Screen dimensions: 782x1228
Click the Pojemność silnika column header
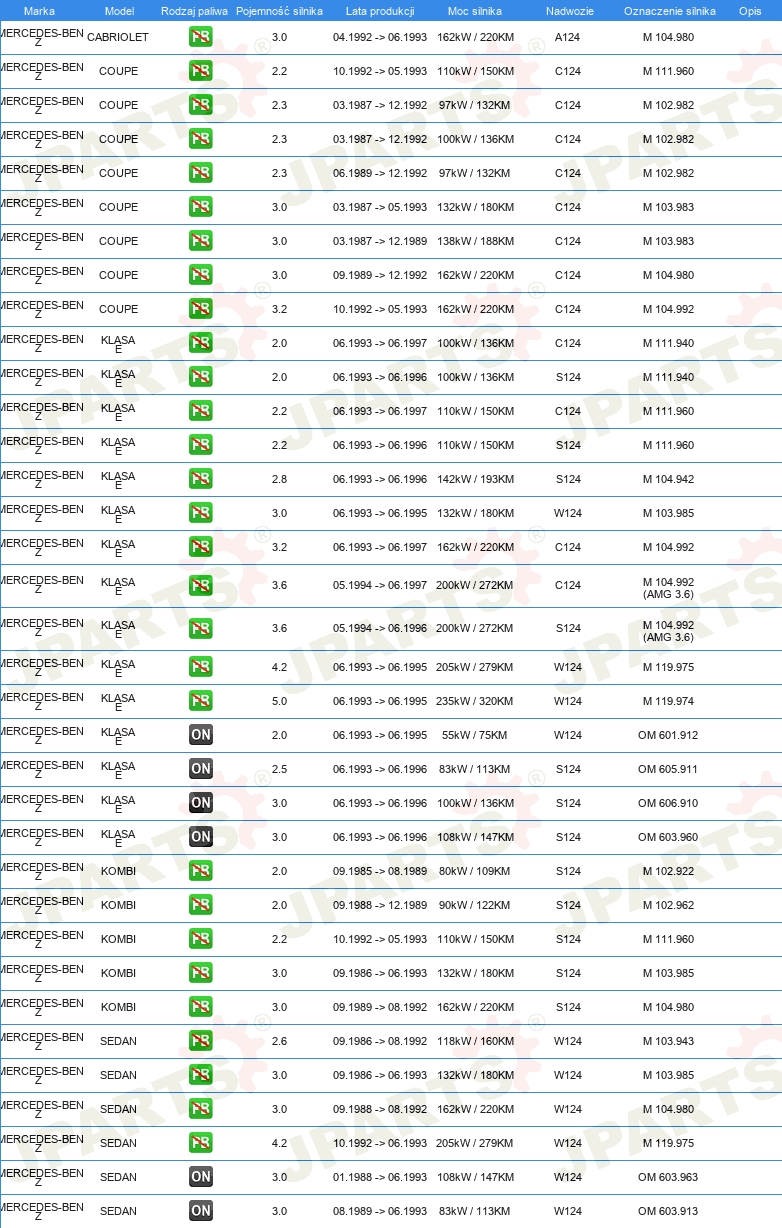280,11
